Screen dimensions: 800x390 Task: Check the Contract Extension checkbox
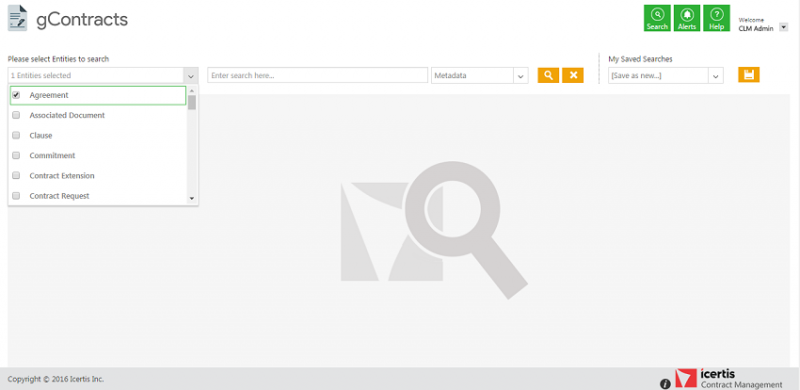click(16, 176)
